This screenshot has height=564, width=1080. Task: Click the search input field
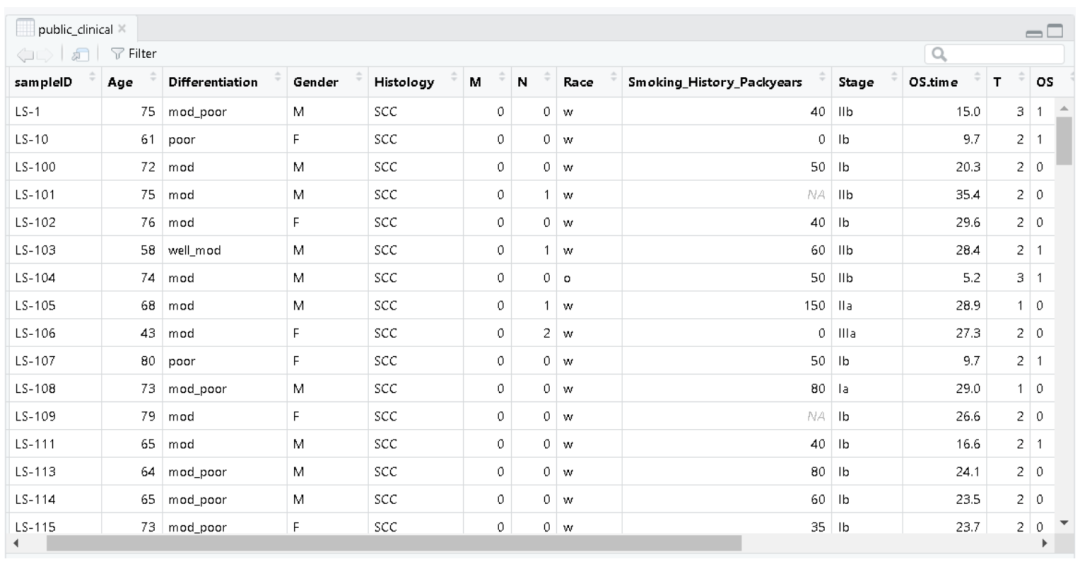pos(1000,52)
